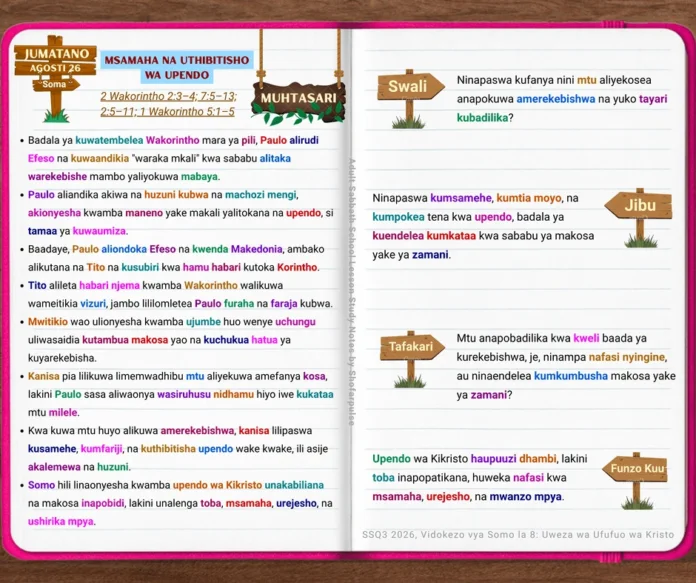Click the bullet Paulo aliandika akiwa na huzuni
696x583 pixels.
click(x=176, y=213)
